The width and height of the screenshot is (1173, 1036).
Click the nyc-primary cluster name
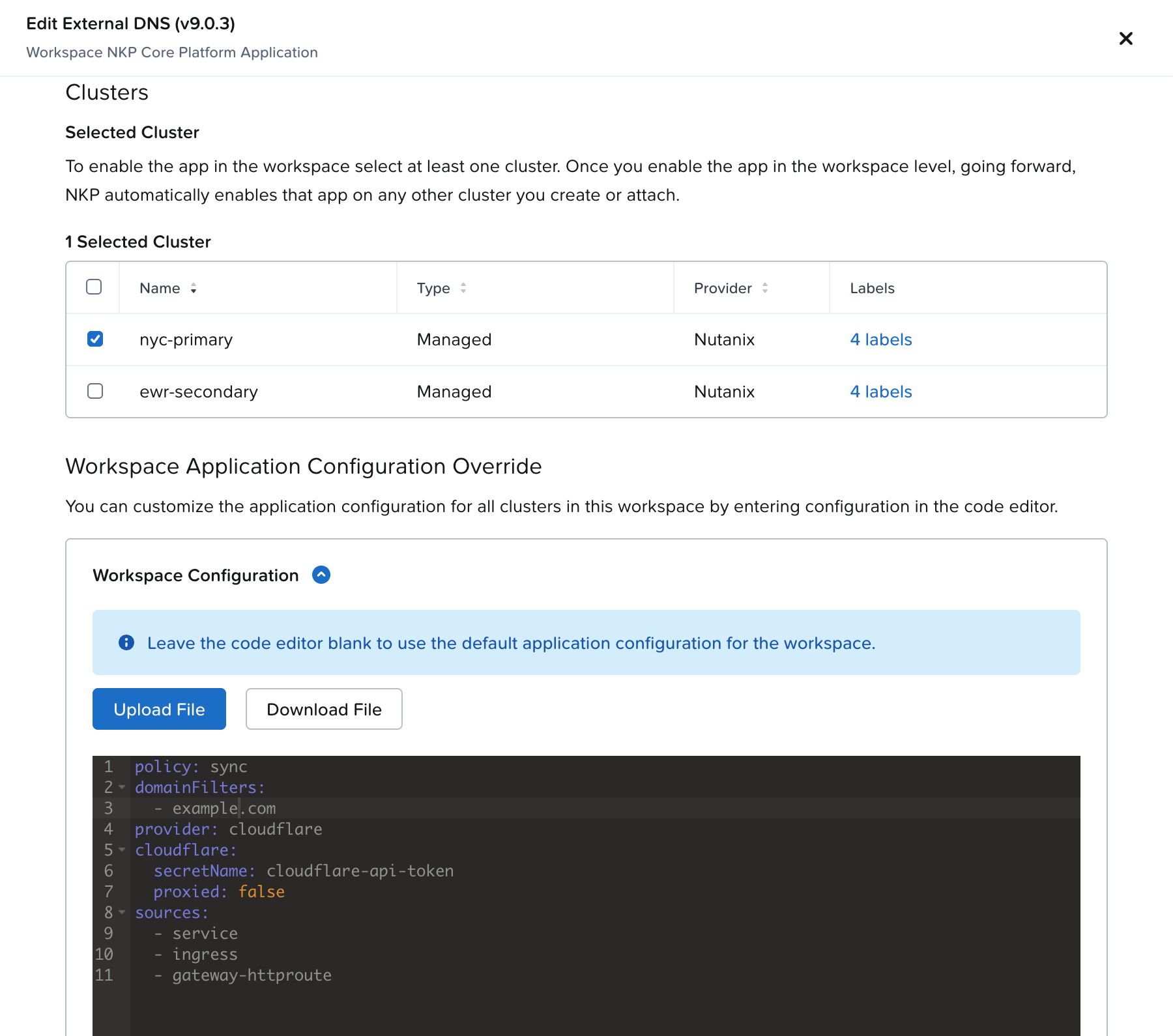(x=186, y=339)
